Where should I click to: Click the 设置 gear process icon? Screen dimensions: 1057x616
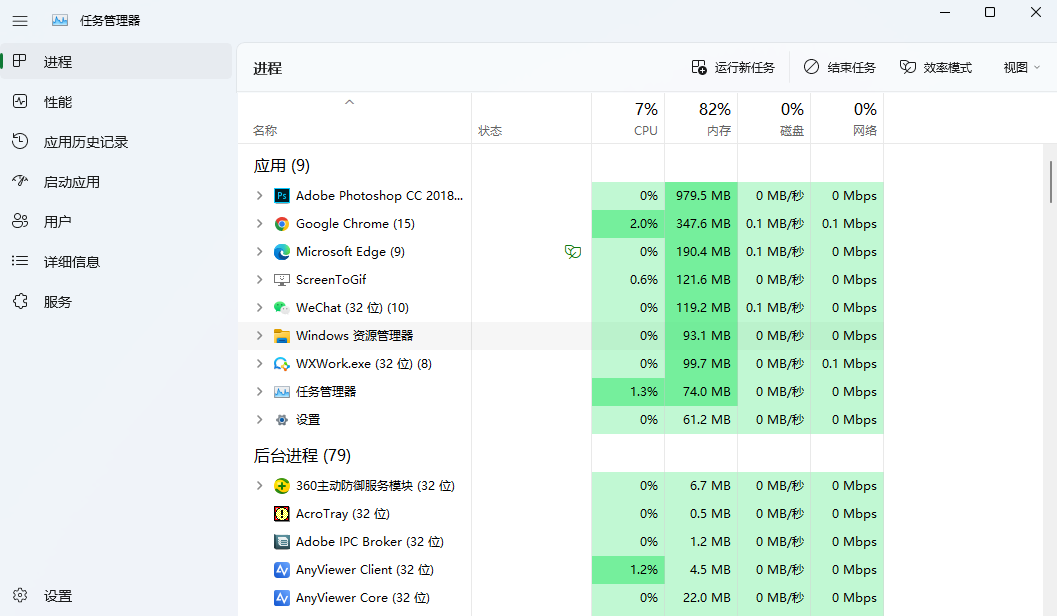282,420
